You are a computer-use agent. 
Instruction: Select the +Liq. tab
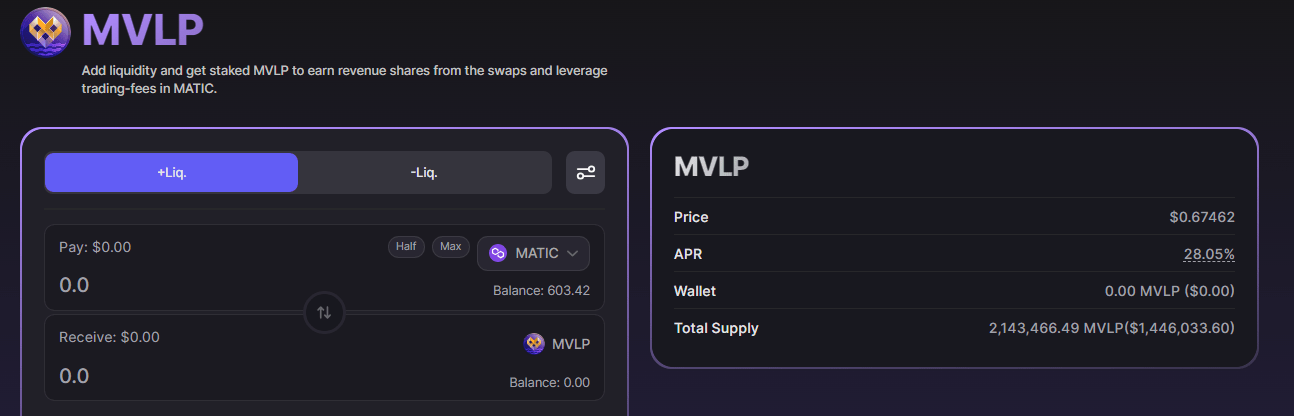[x=171, y=172]
